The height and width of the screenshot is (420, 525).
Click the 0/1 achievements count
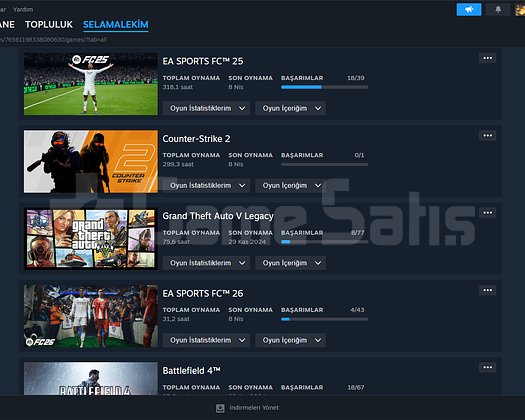tap(359, 155)
